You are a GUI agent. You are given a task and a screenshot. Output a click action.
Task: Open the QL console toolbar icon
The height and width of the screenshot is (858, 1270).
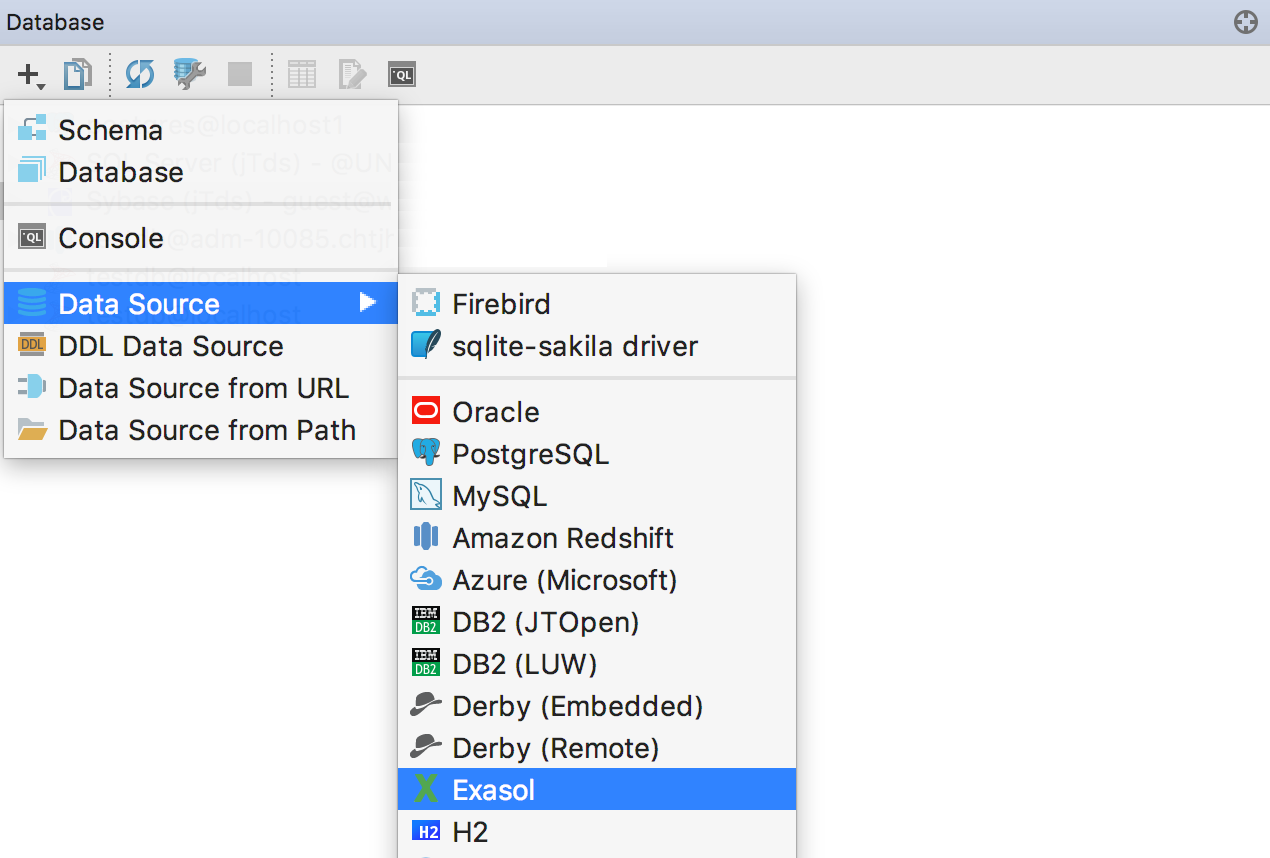click(402, 74)
